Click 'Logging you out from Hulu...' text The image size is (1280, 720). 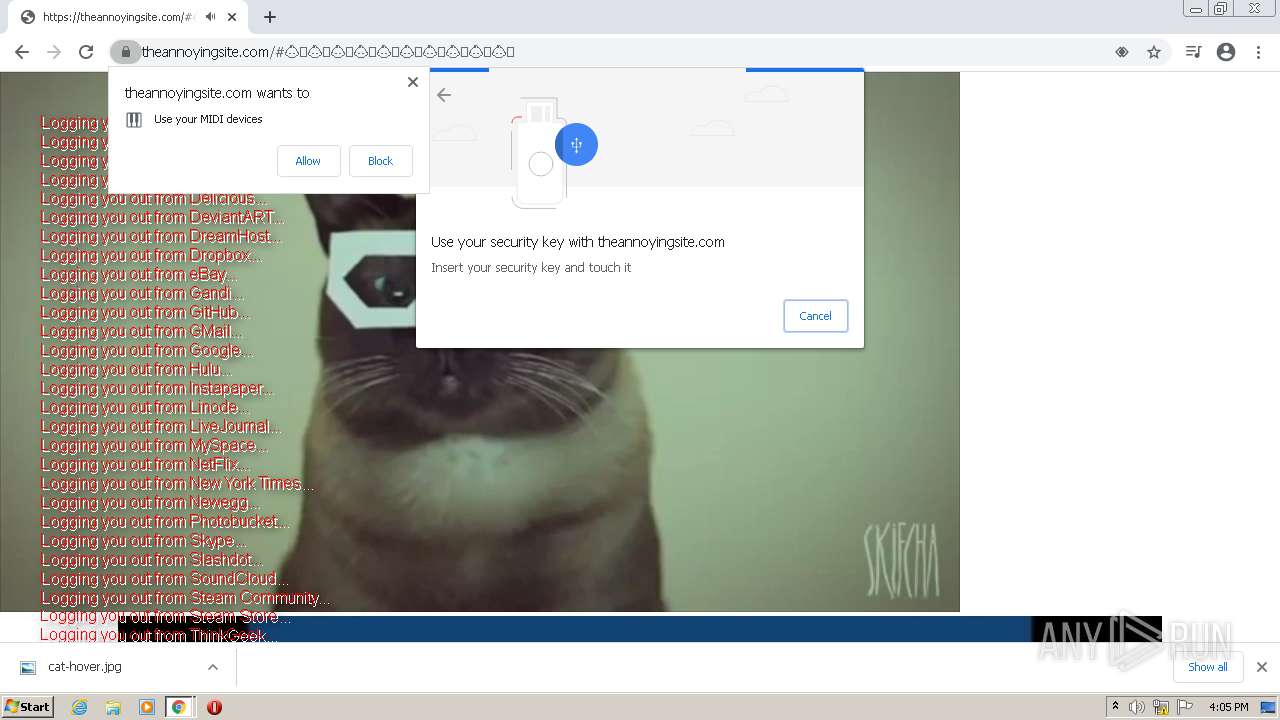(136, 370)
